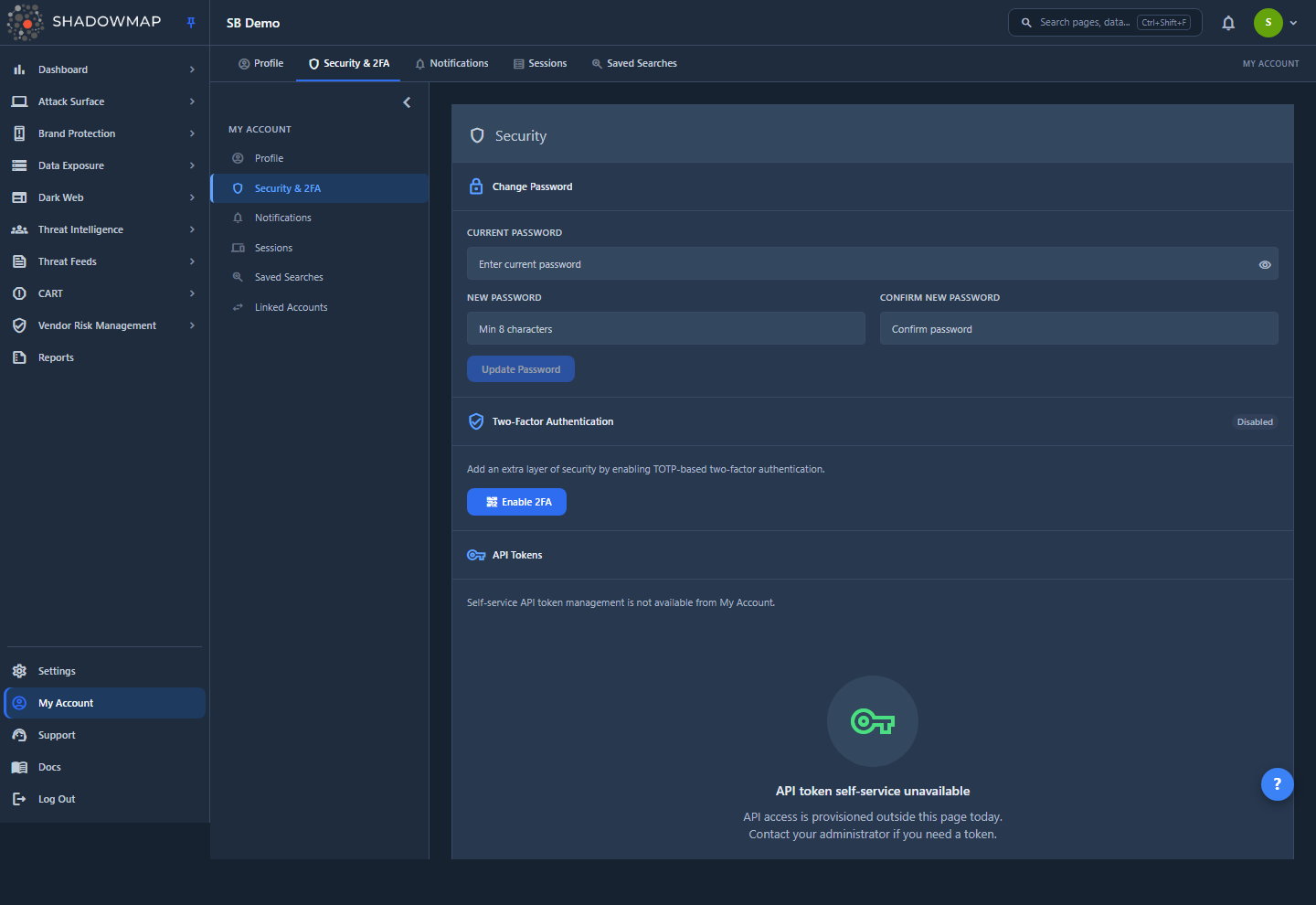Expand the Vendor Risk Management chevron
The height and width of the screenshot is (905, 1316).
pyautogui.click(x=192, y=325)
